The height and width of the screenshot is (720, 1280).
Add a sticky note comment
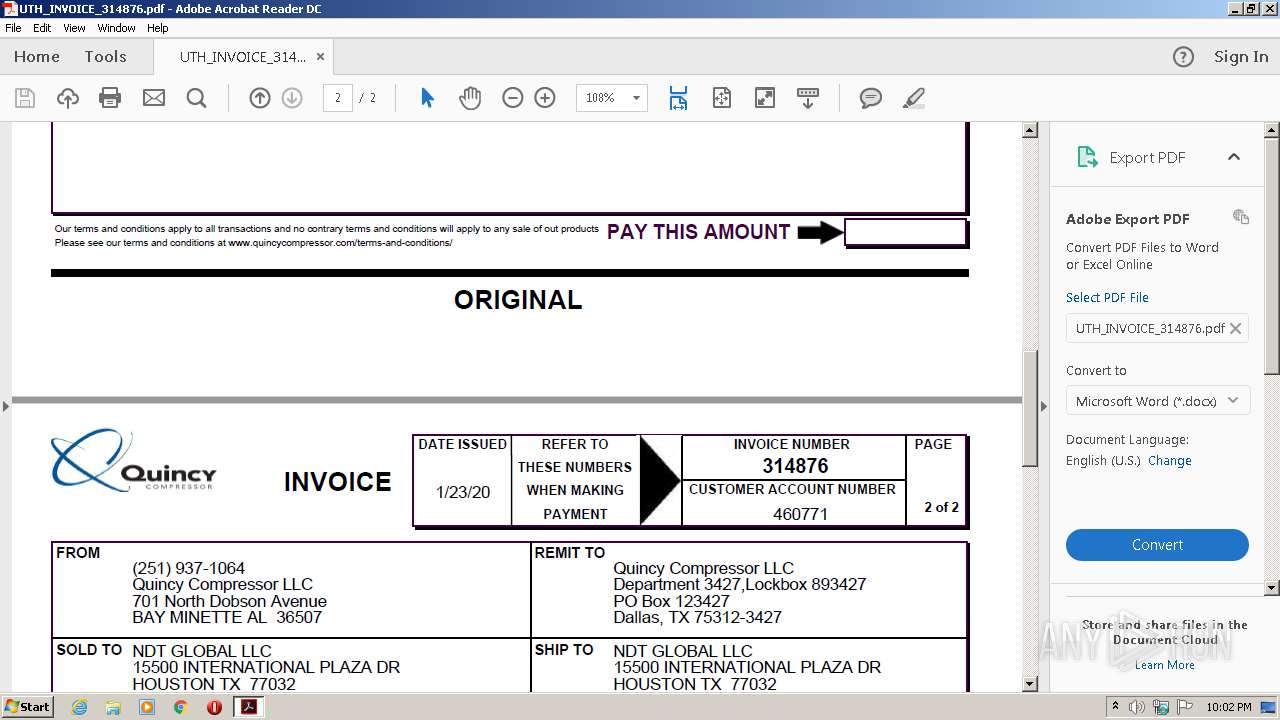click(871, 98)
